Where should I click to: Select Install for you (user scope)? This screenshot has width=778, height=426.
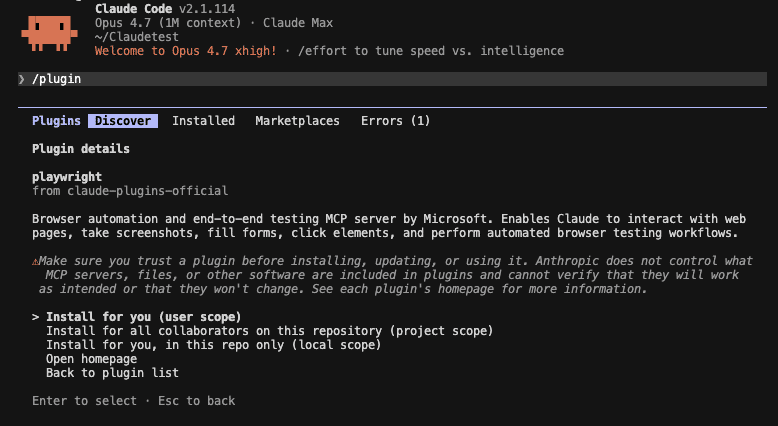(143, 317)
